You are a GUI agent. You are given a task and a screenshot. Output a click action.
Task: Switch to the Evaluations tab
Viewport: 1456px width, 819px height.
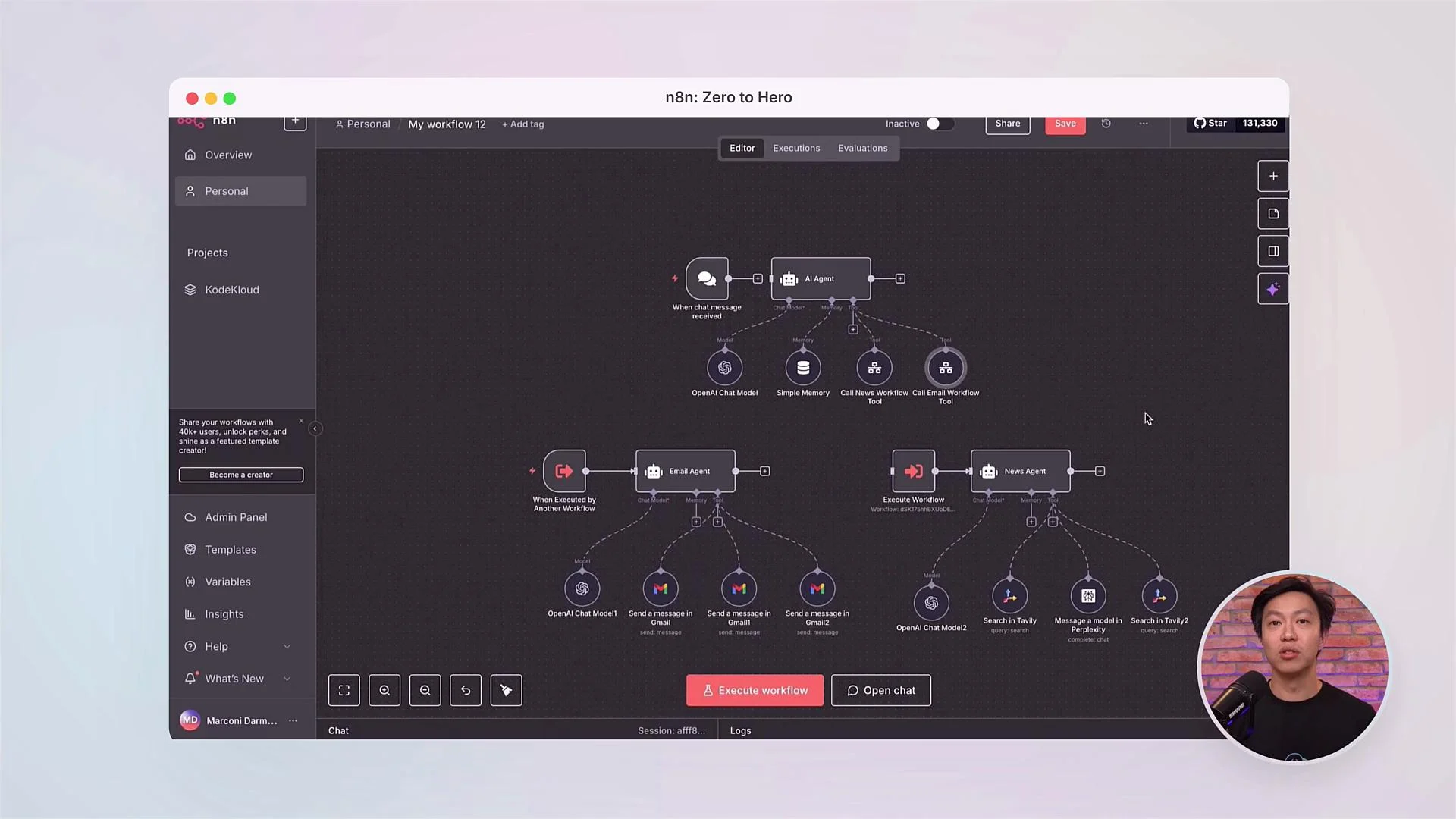(862, 149)
